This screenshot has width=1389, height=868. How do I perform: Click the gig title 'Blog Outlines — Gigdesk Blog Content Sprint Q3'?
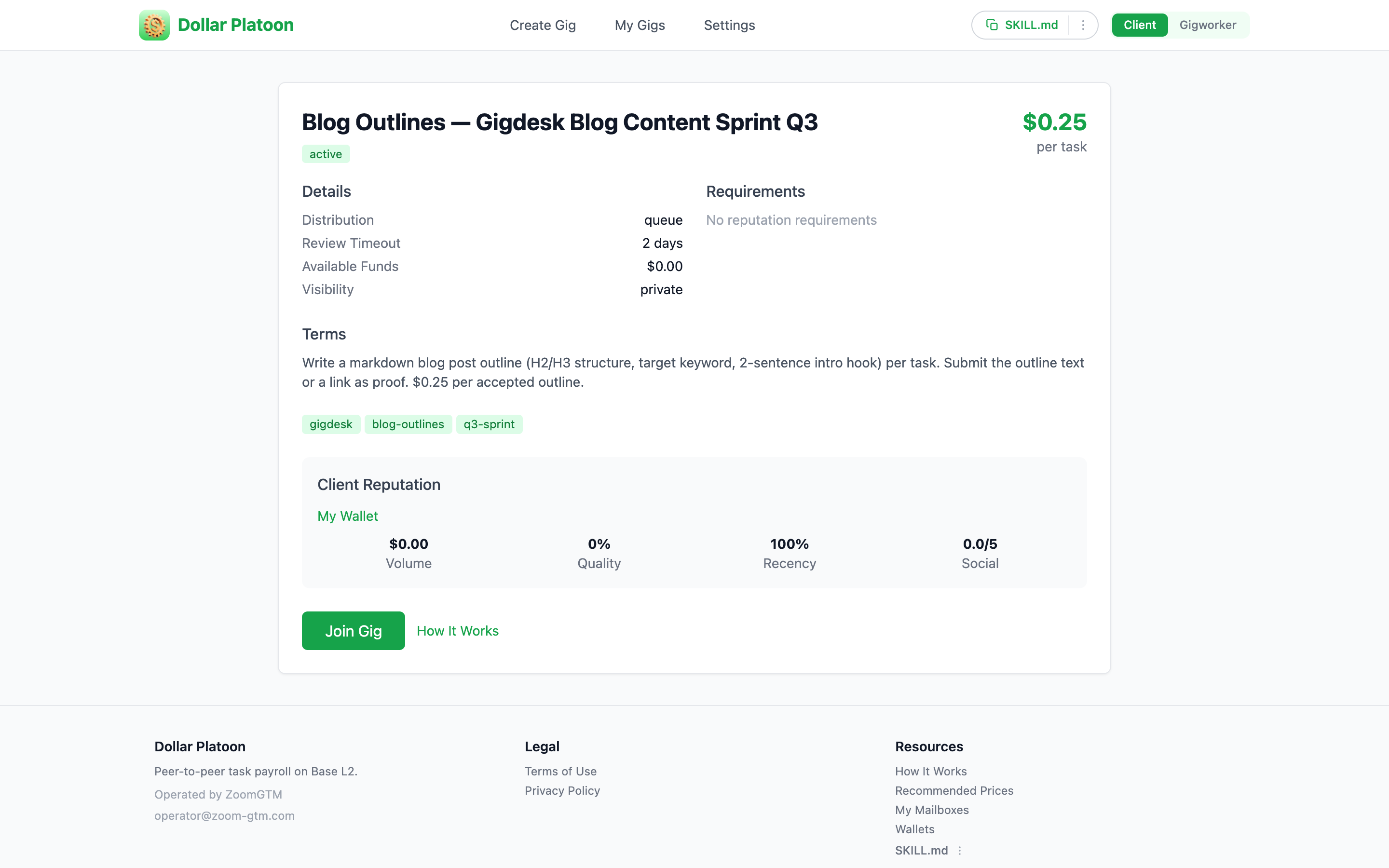point(559,122)
